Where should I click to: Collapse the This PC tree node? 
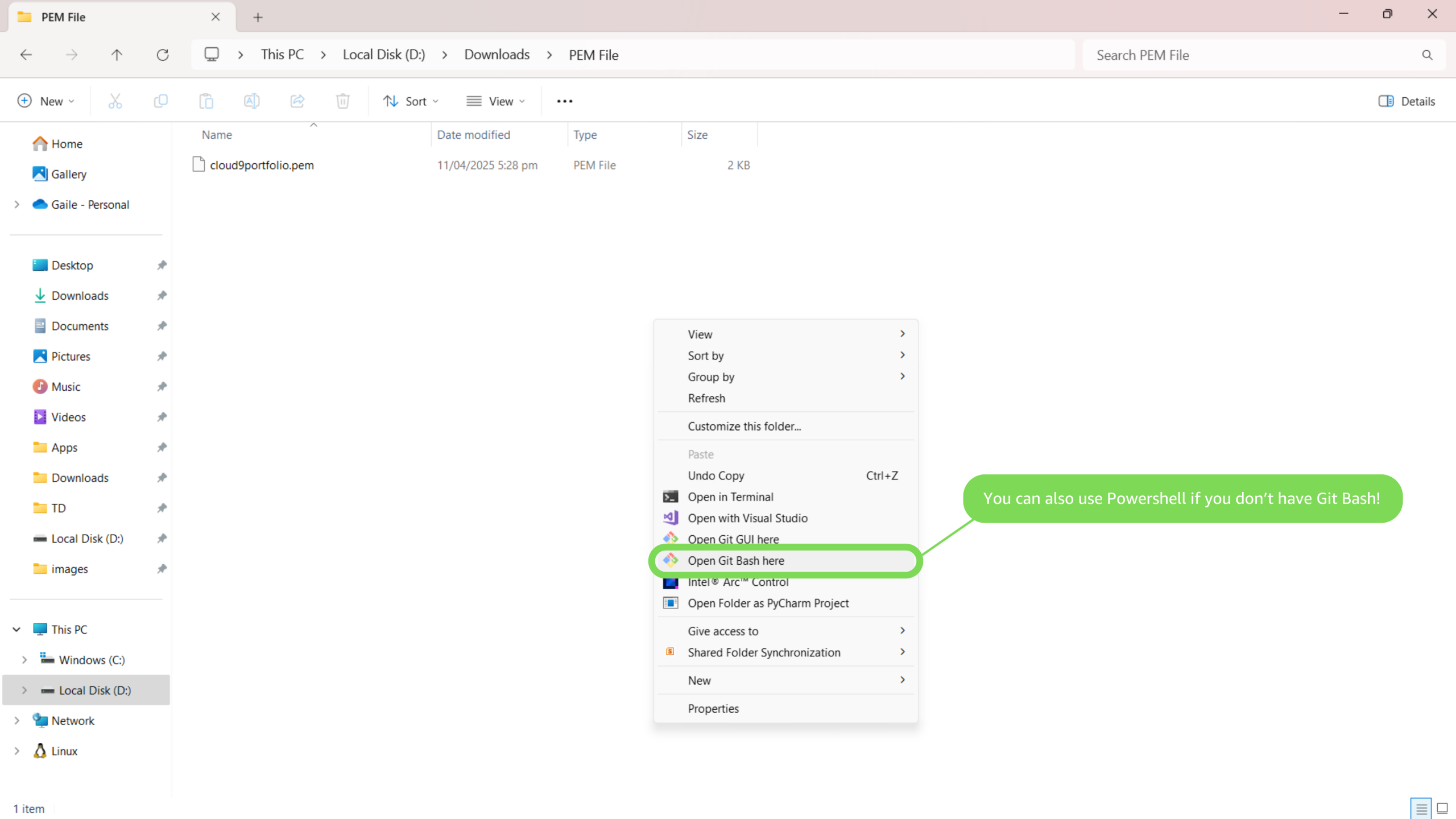(16, 630)
